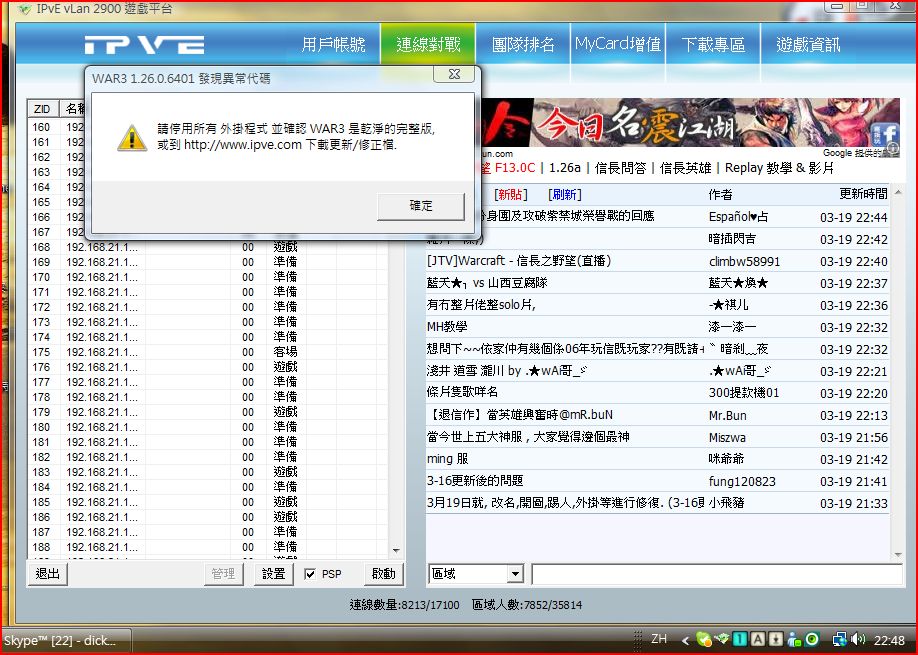Viewport: 918px width, 655px height.
Task: Switch to the 團隊排名 tab
Action: pyautogui.click(x=523, y=45)
